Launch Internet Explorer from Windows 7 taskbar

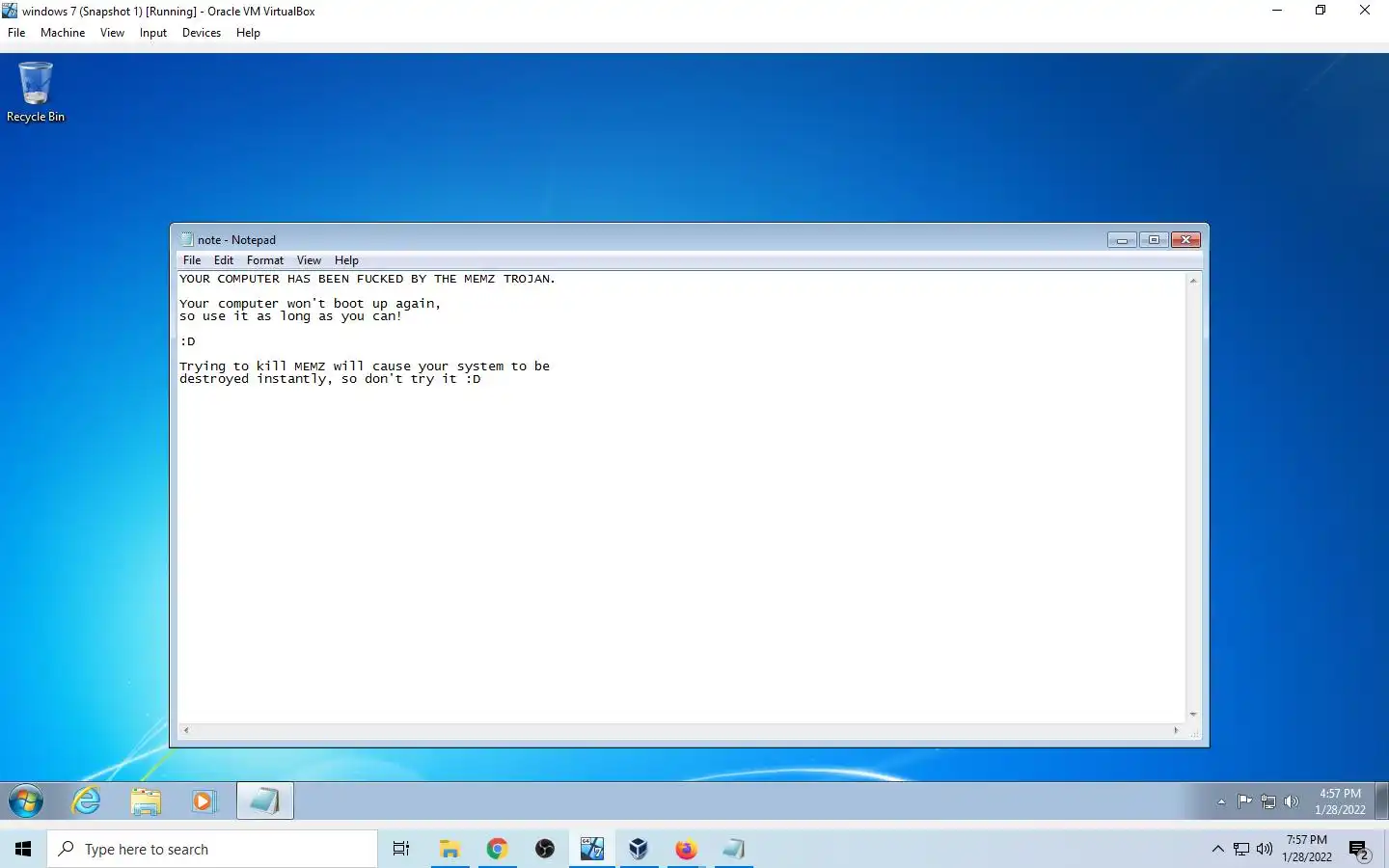pyautogui.click(x=87, y=800)
